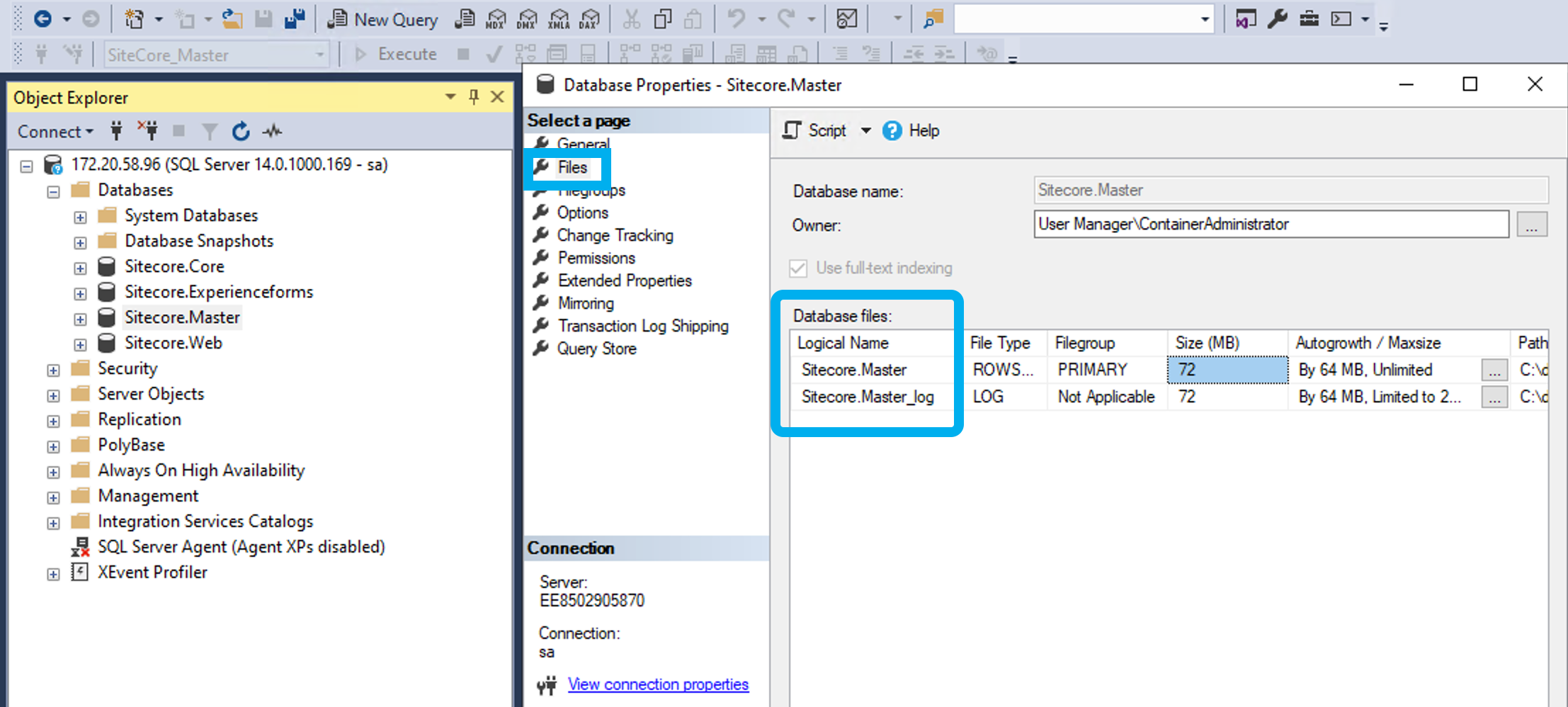Click the toolbar quick search combo box
The height and width of the screenshot is (707, 1568).
pyautogui.click(x=1084, y=19)
